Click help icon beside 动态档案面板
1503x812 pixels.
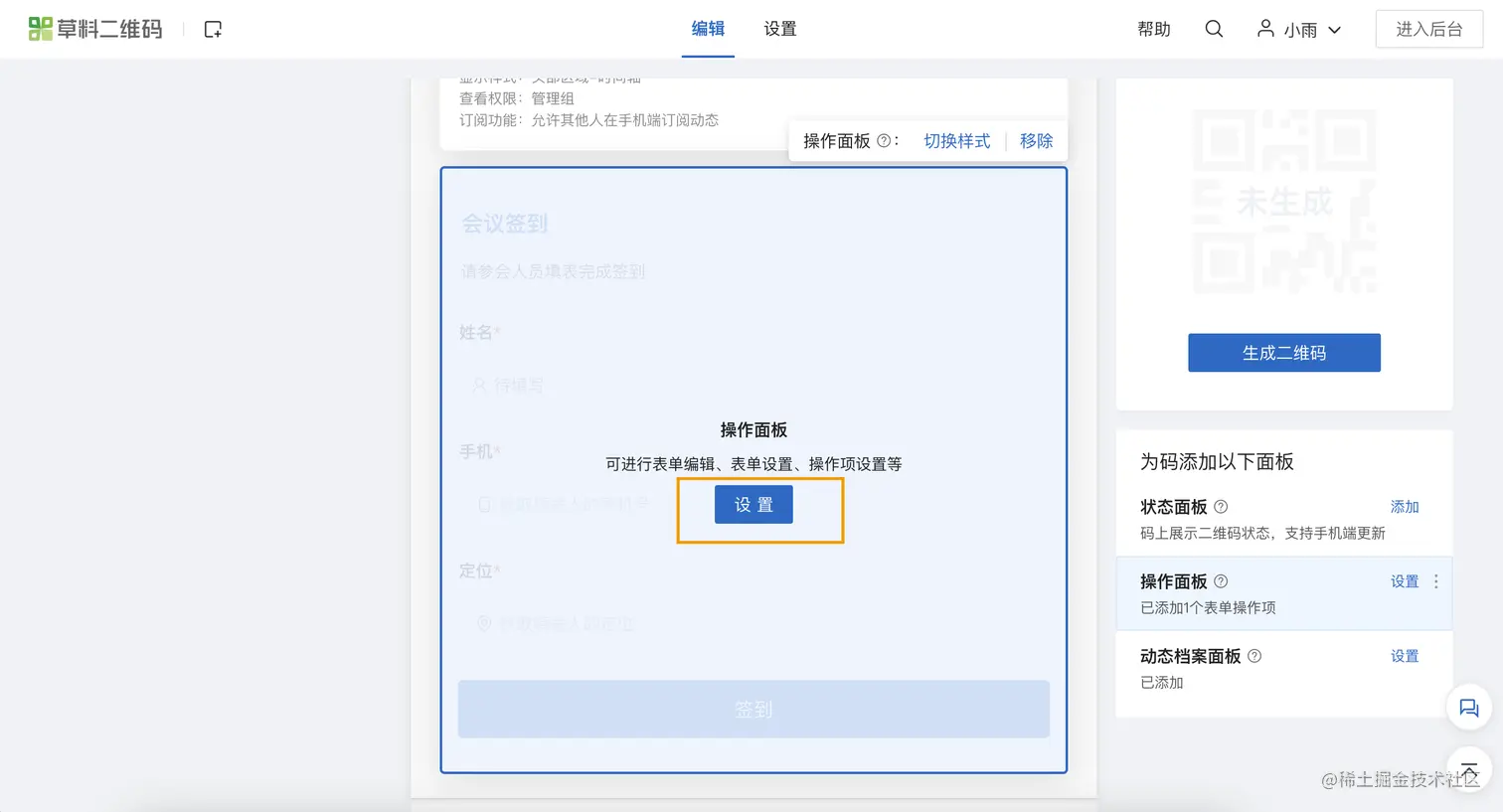(x=1254, y=656)
